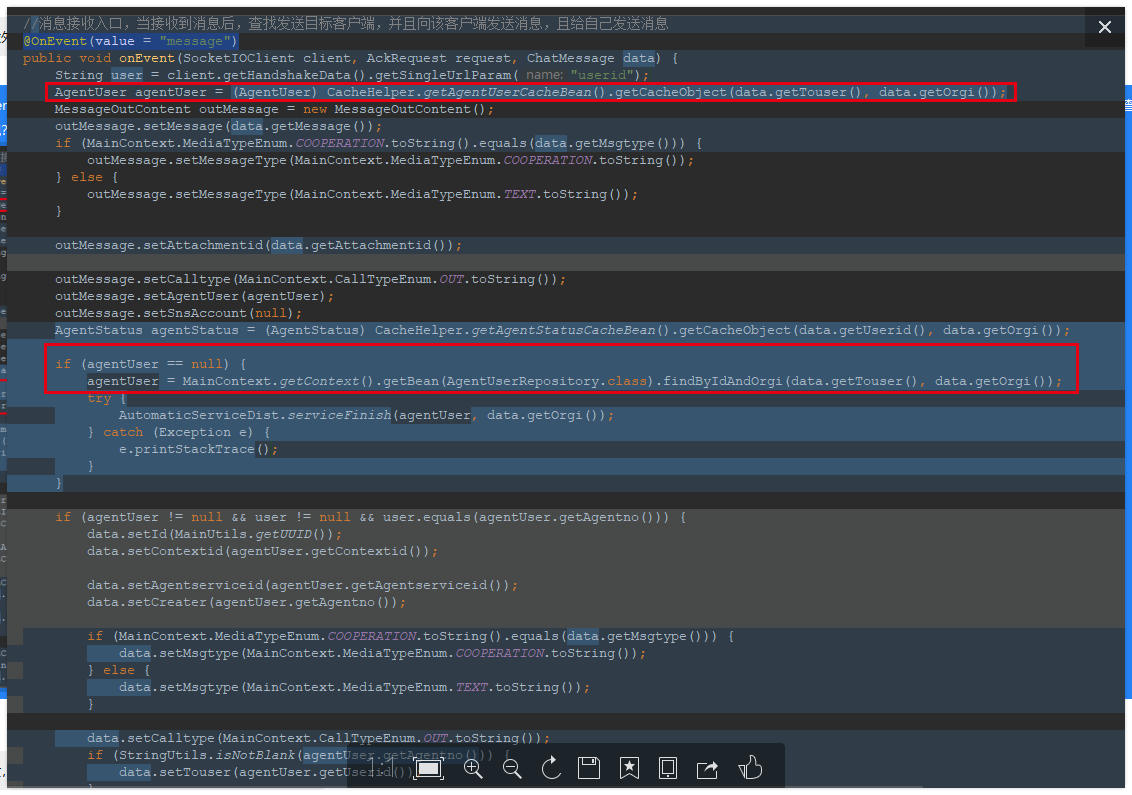Close the image viewer overlay

(x=1104, y=27)
